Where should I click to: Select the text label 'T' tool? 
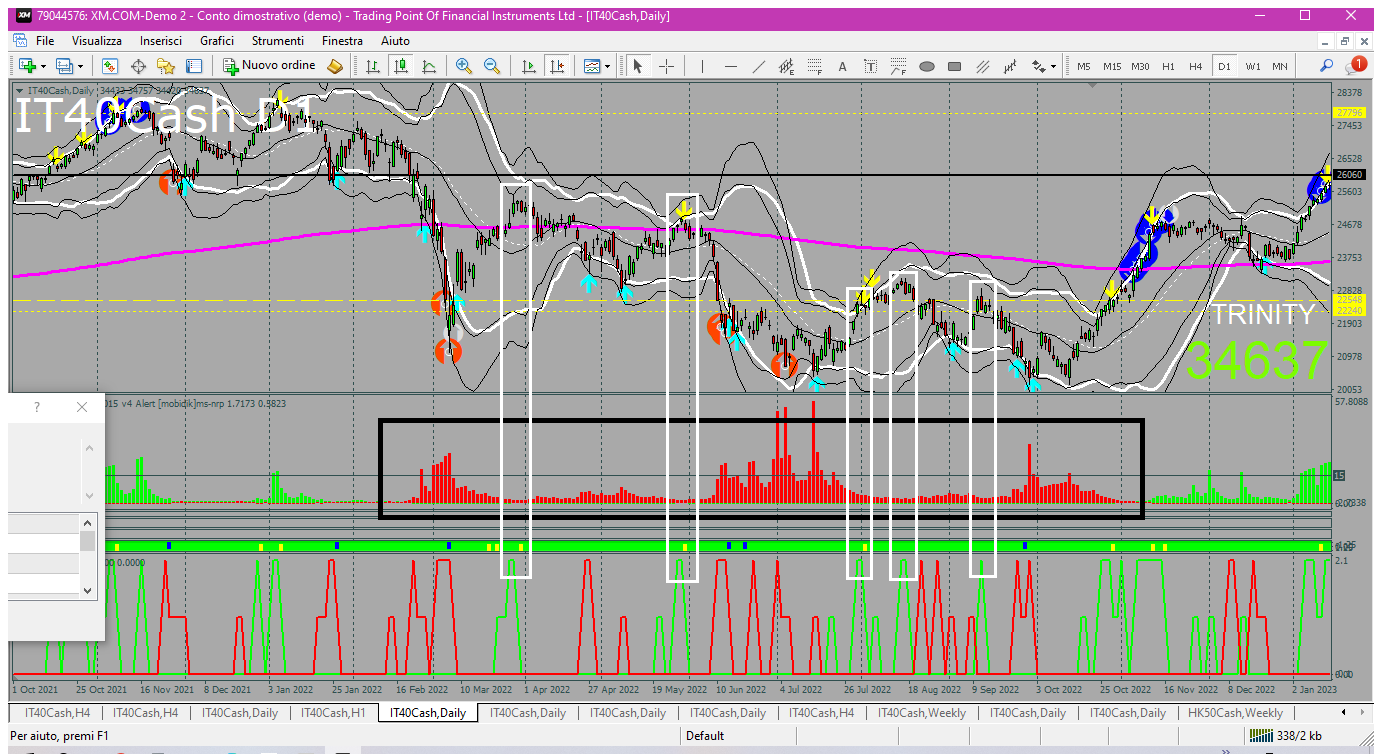[x=870, y=66]
